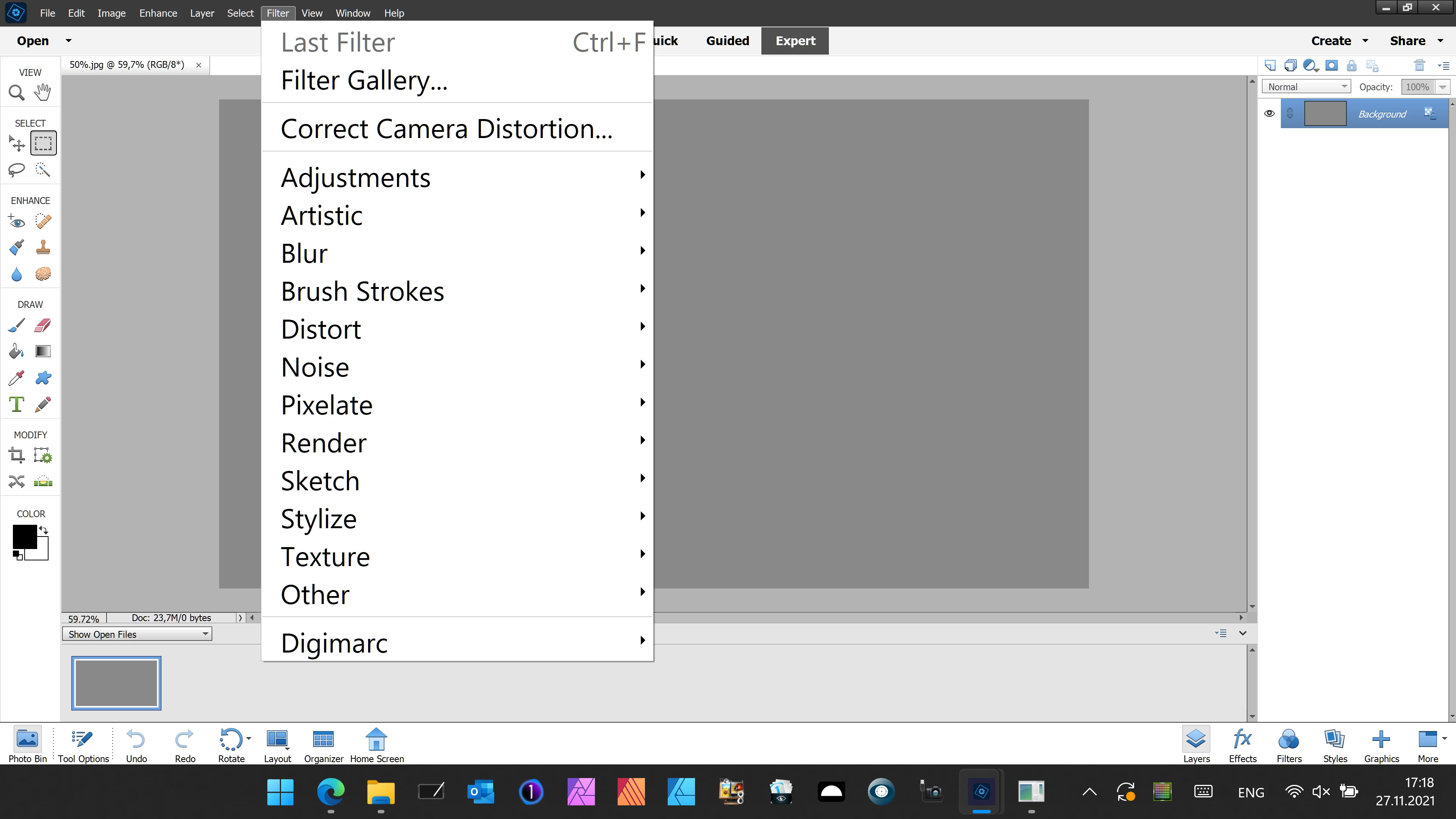Select the Hand tool

pyautogui.click(x=42, y=92)
